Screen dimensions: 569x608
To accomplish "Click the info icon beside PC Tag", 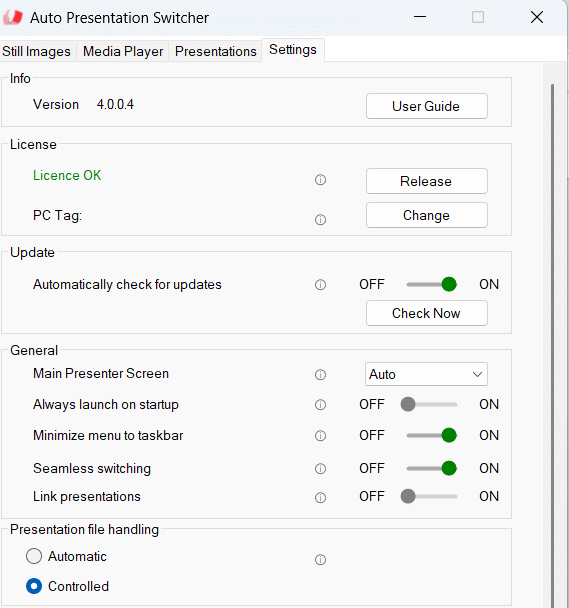I will click(x=320, y=220).
